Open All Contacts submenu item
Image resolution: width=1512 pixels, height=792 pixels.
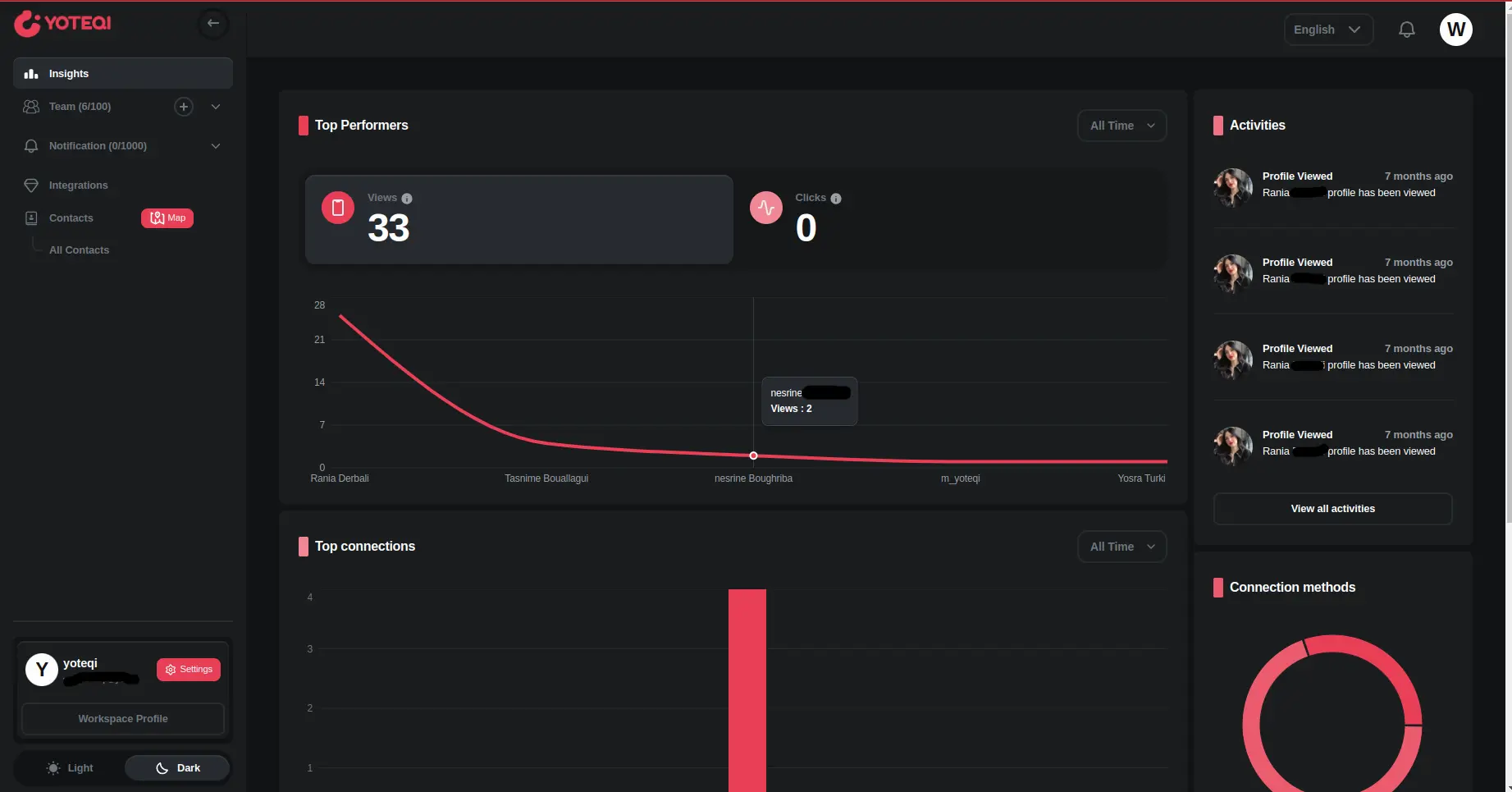(x=79, y=250)
